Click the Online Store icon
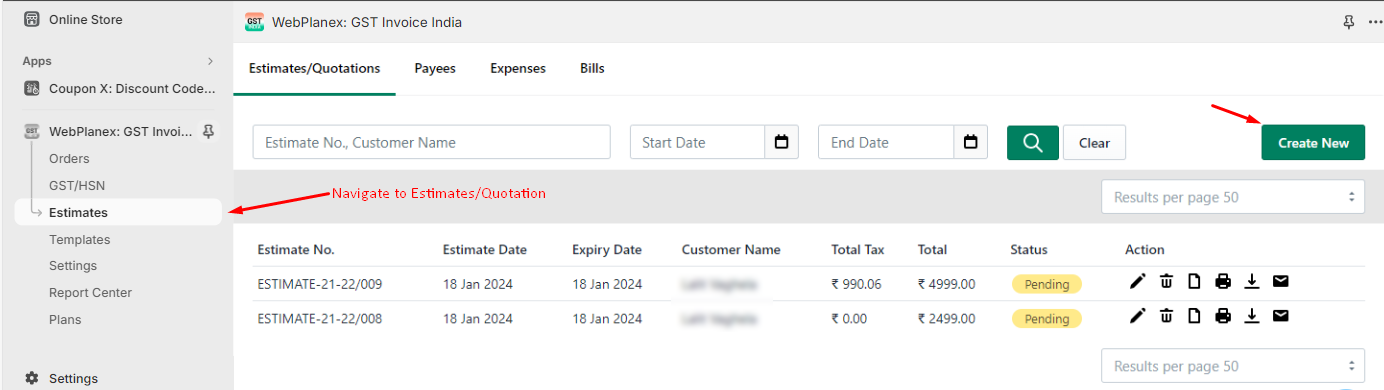 pyautogui.click(x=32, y=19)
